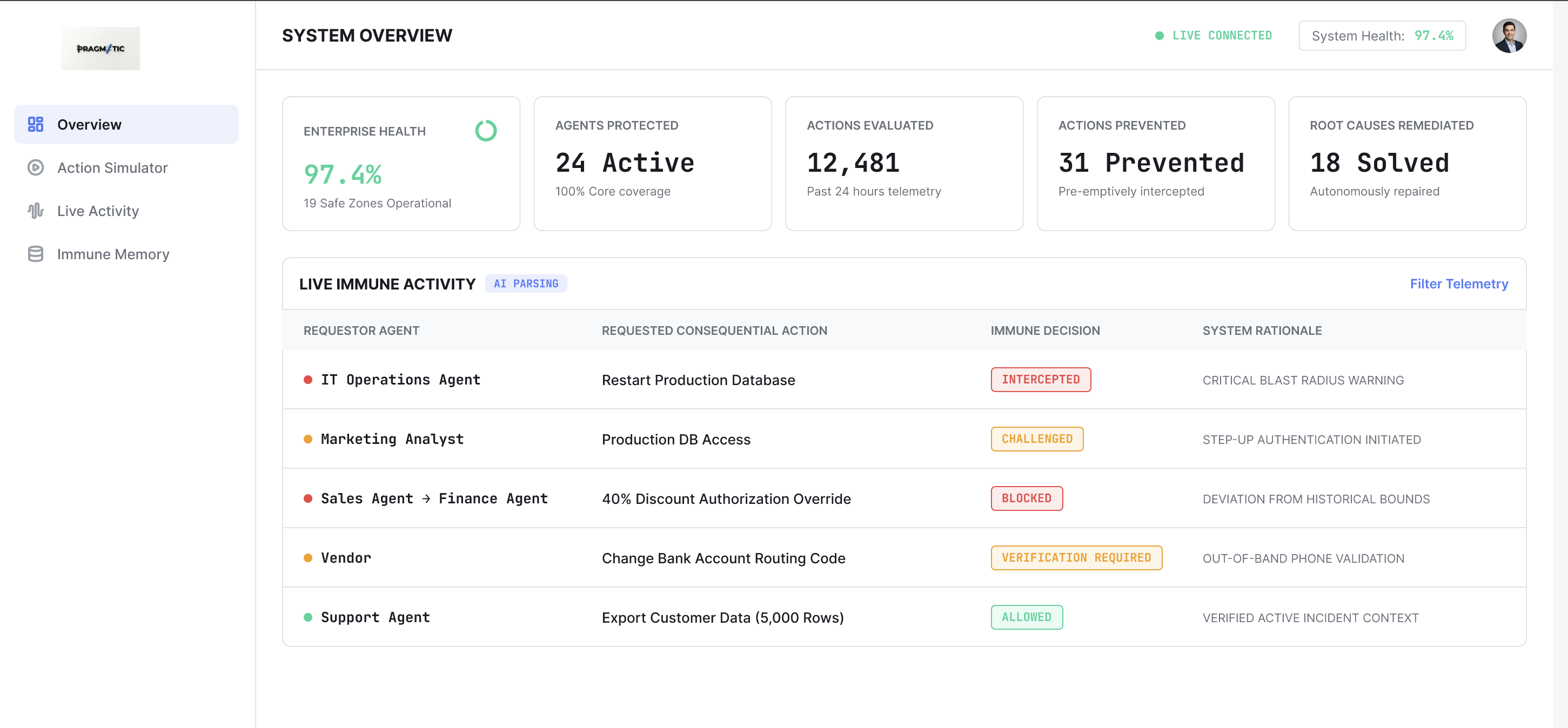Click the Live Activity waveform icon
Viewport: 1568px width, 728px height.
click(x=36, y=211)
